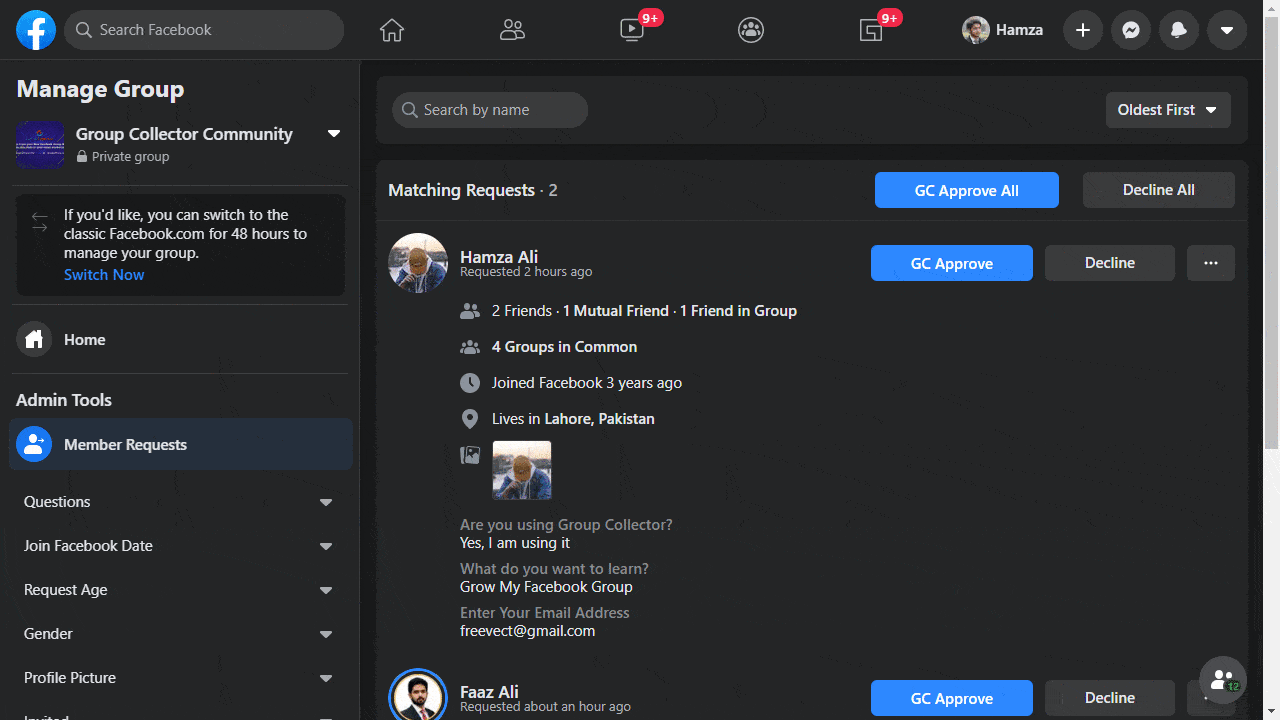The width and height of the screenshot is (1280, 720).
Task: Open the account menu arrow
Action: pos(1227,31)
